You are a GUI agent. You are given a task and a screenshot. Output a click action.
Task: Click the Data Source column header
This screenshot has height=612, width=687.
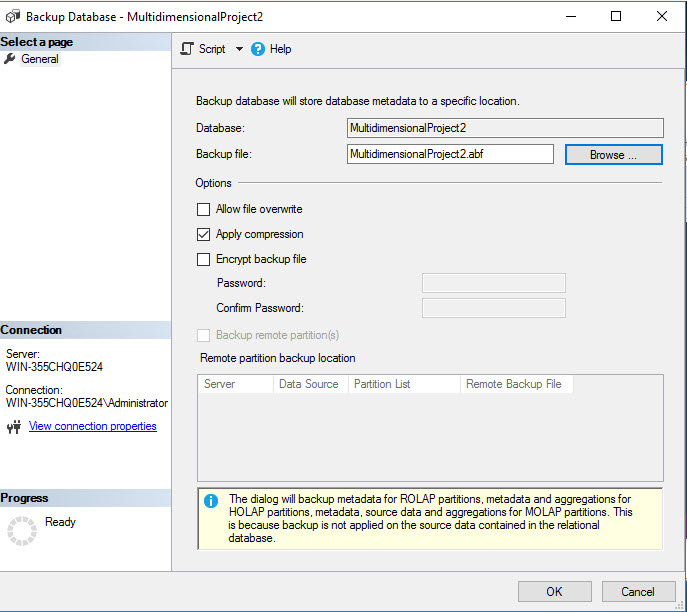311,384
